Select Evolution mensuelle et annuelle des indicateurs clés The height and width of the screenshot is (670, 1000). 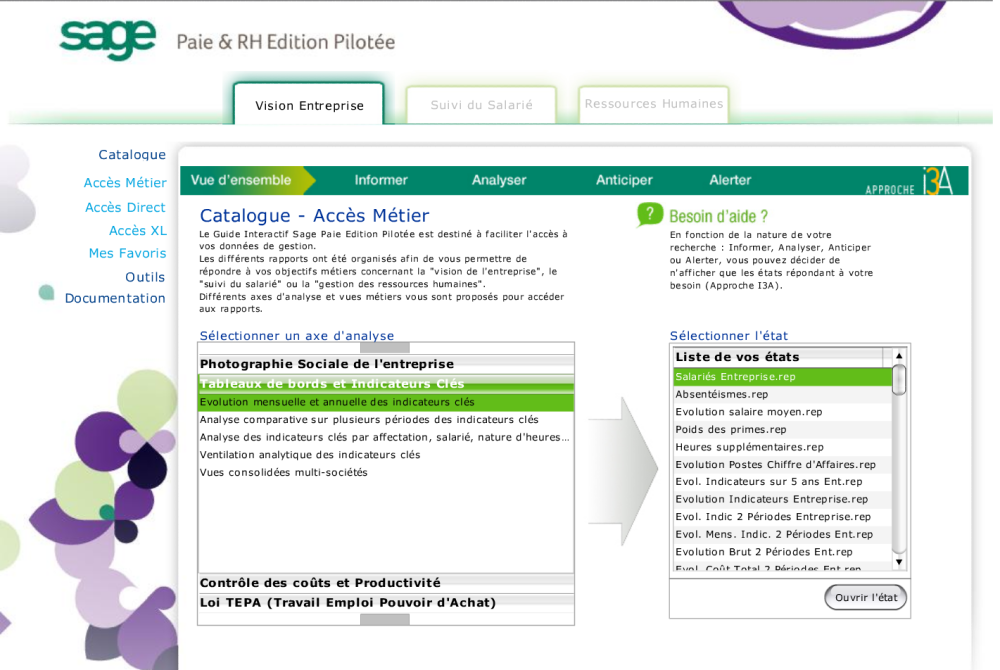pos(386,402)
